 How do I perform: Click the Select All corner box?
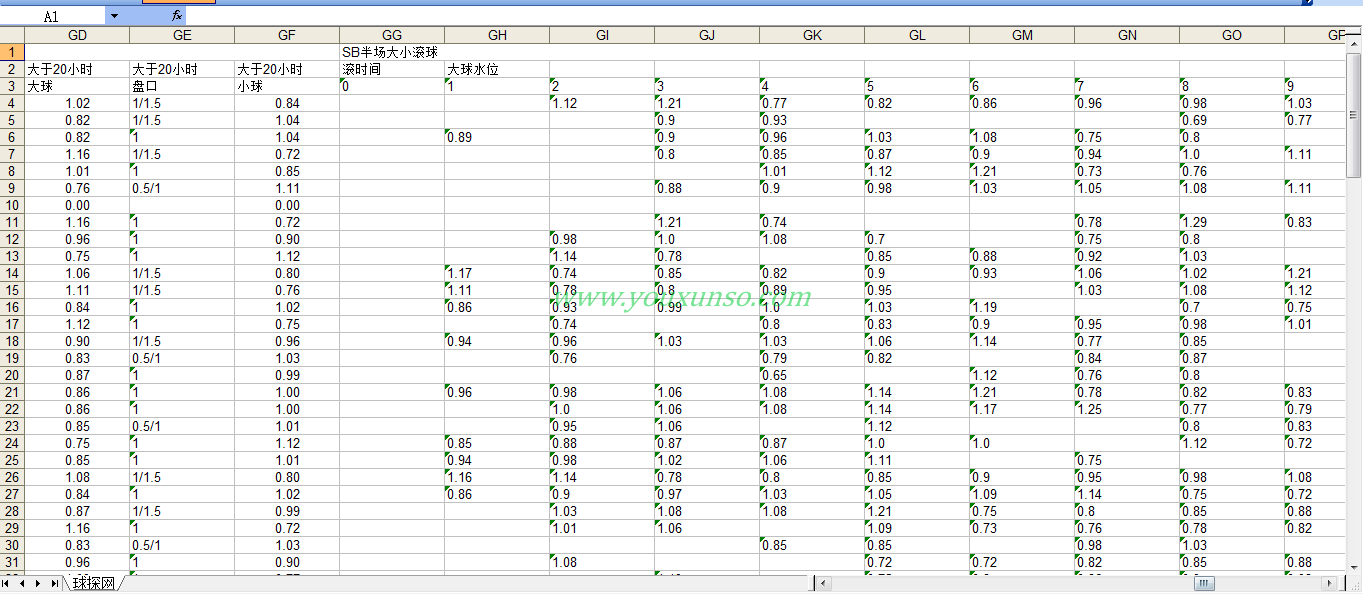coord(12,35)
